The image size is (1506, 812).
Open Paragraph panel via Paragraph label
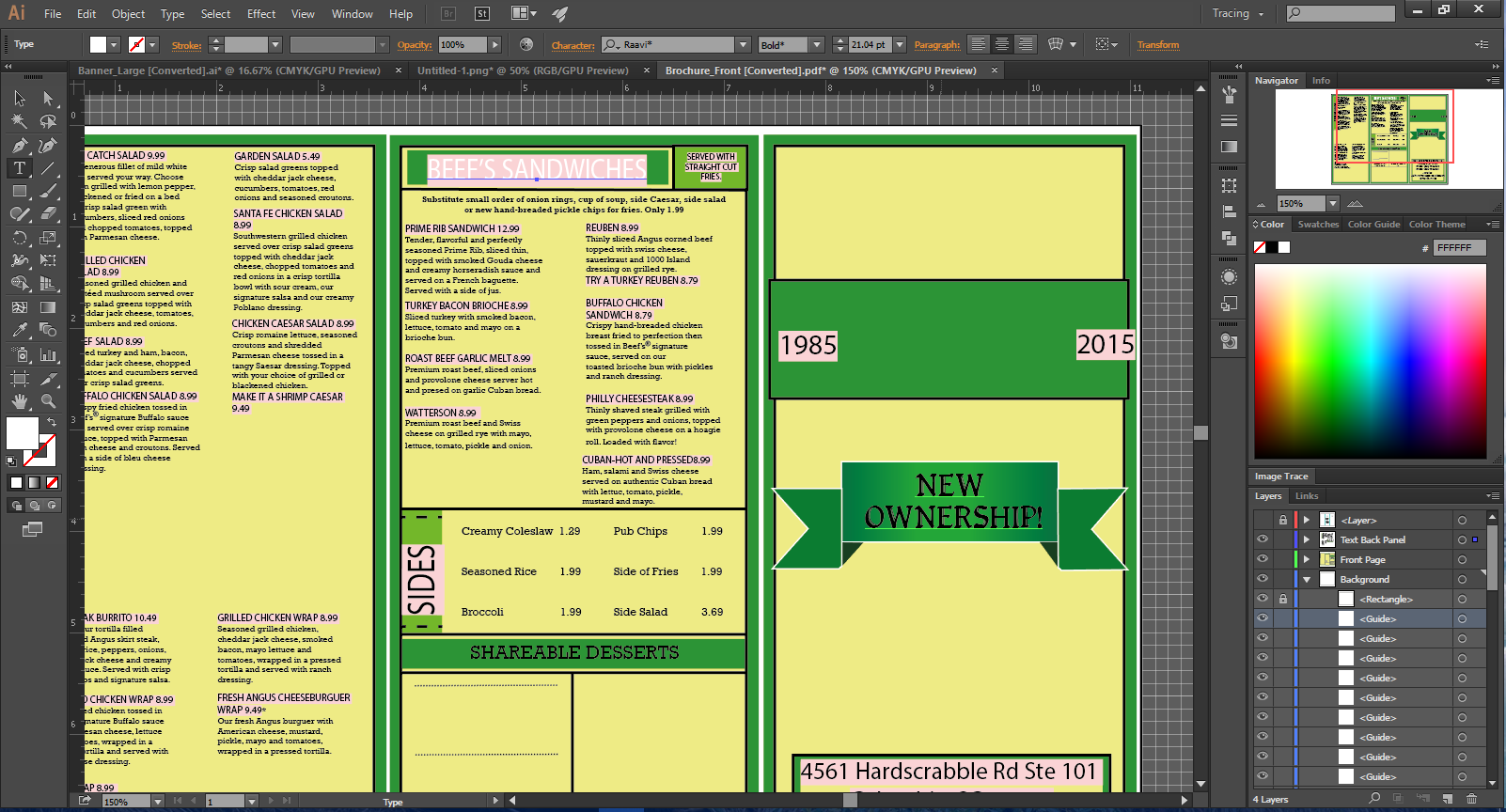click(x=937, y=44)
